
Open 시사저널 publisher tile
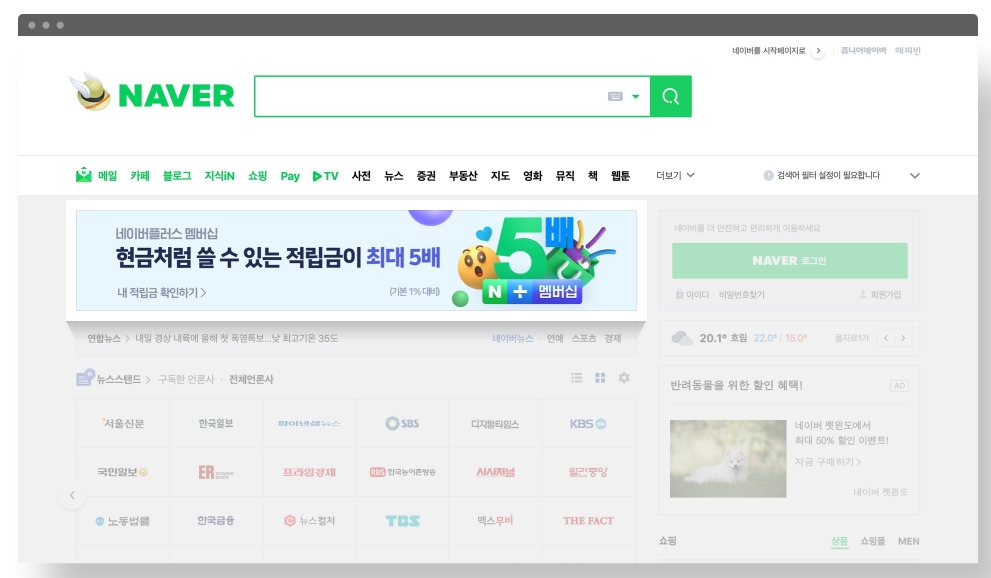tap(496, 472)
